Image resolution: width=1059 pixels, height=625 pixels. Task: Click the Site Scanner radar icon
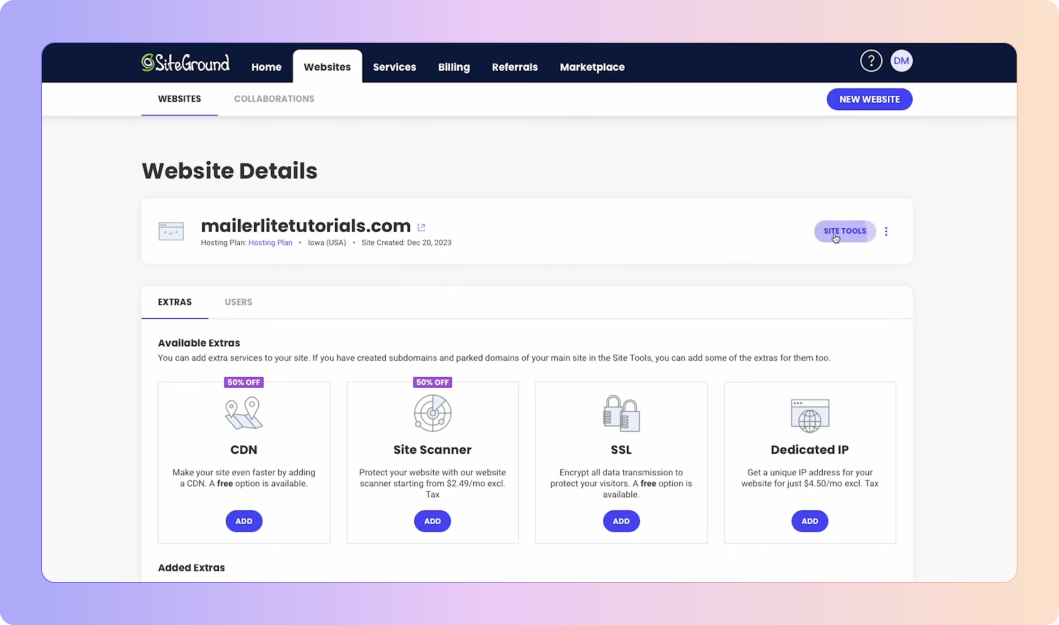coord(432,413)
